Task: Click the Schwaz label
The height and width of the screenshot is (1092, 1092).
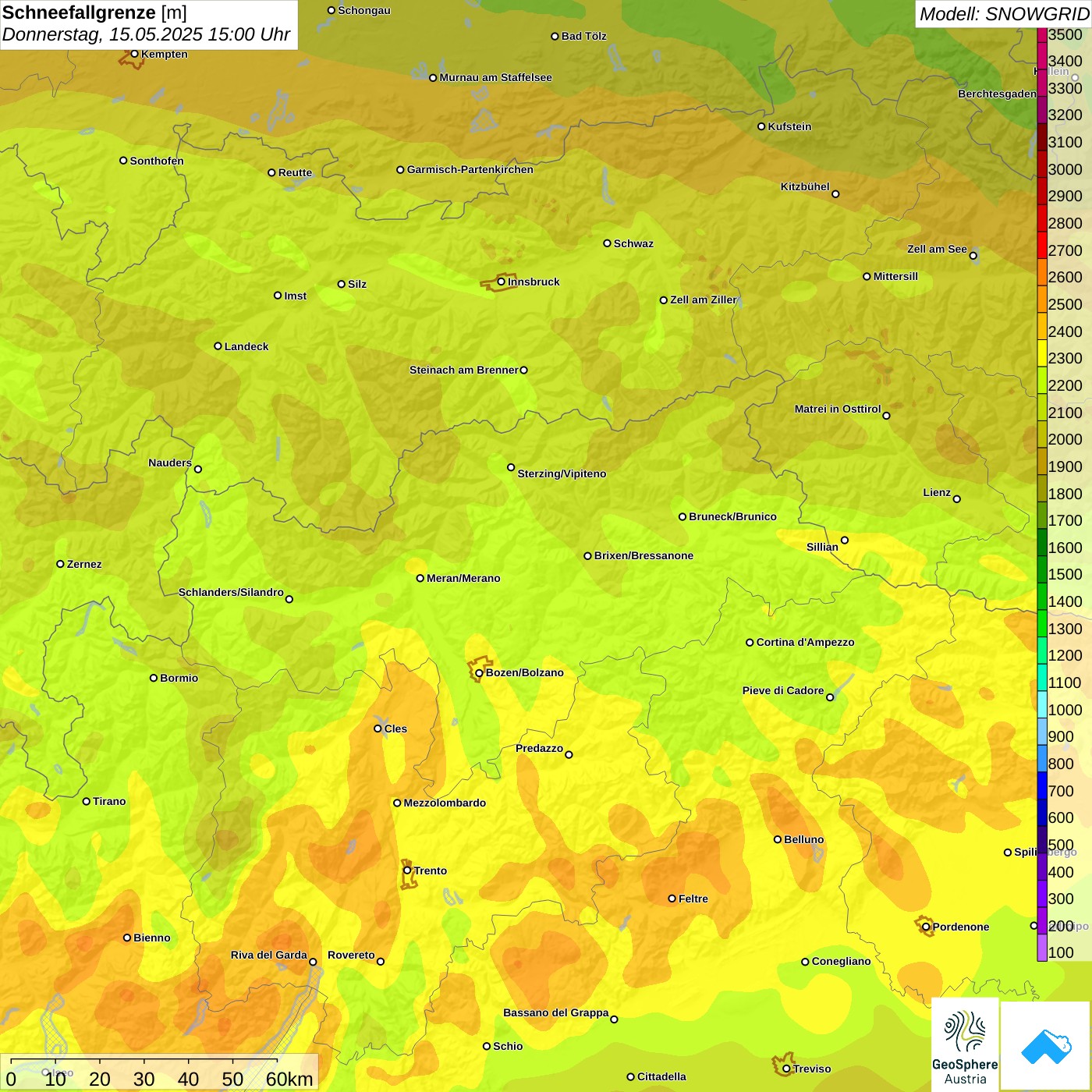Action: (633, 243)
